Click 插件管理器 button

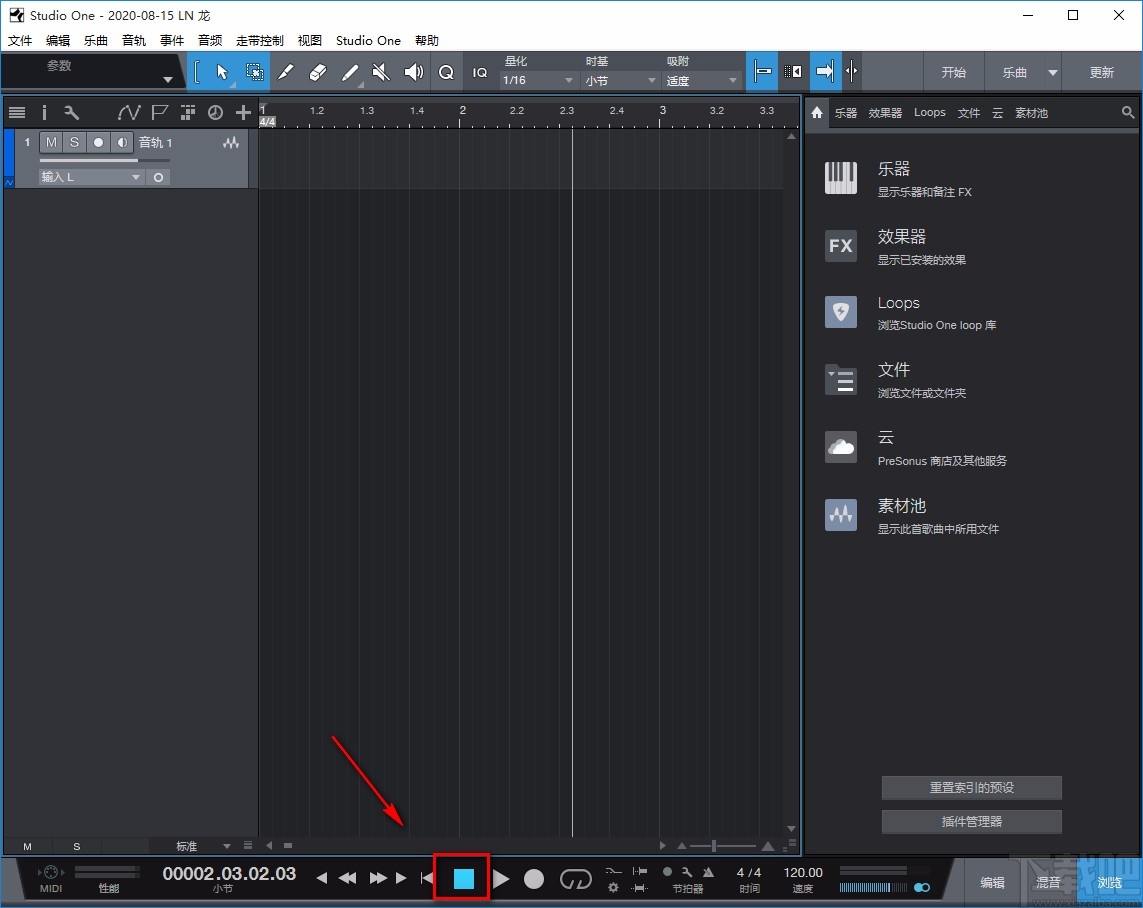tap(971, 821)
